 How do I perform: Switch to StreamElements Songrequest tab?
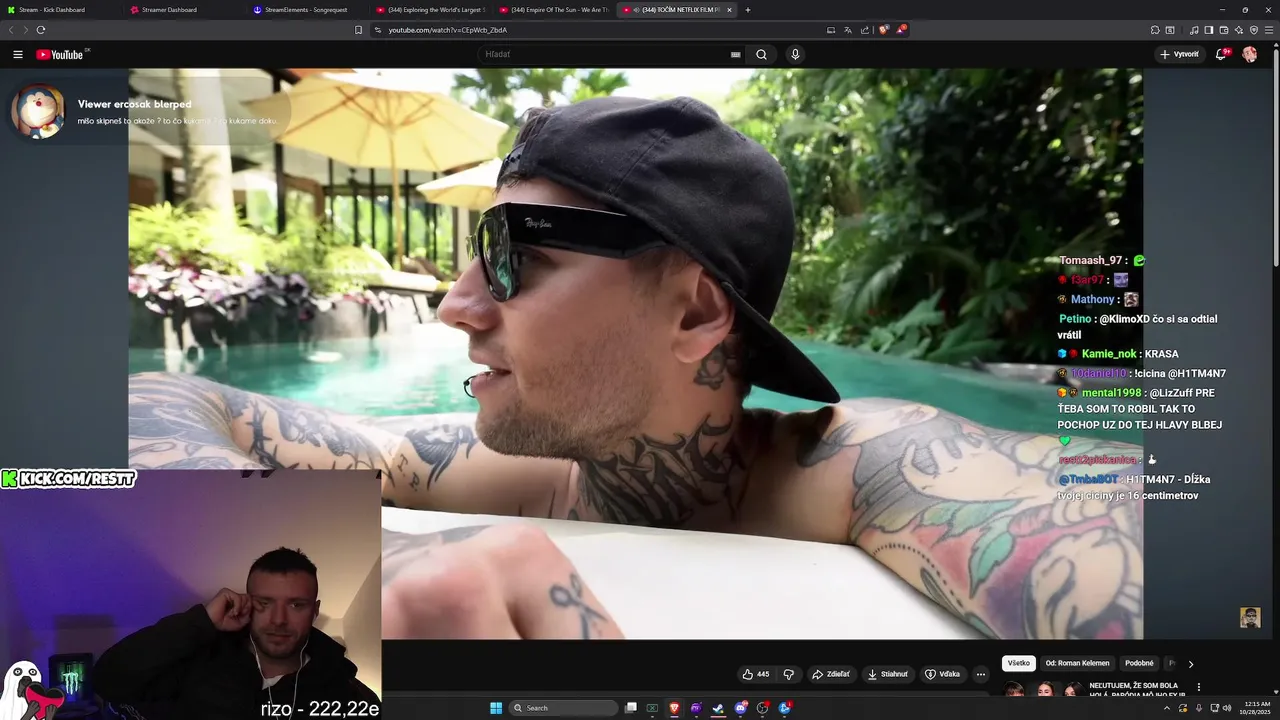pos(308,10)
